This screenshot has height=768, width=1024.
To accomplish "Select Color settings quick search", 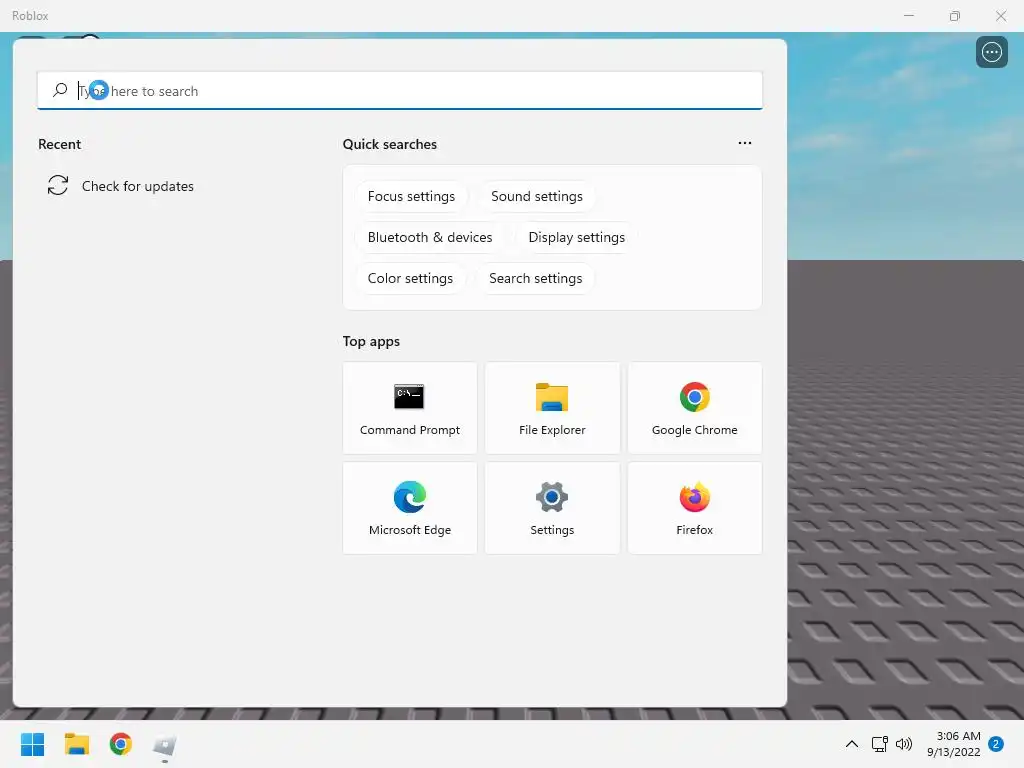I will click(410, 279).
